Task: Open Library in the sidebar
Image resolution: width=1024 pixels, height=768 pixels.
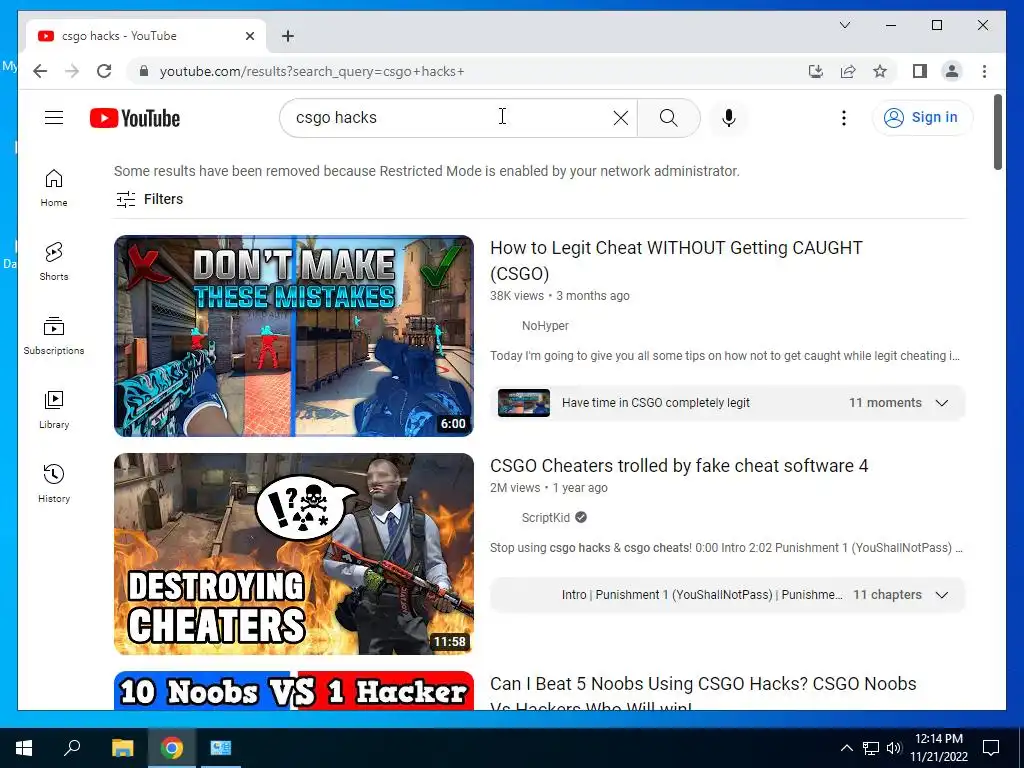Action: point(54,409)
